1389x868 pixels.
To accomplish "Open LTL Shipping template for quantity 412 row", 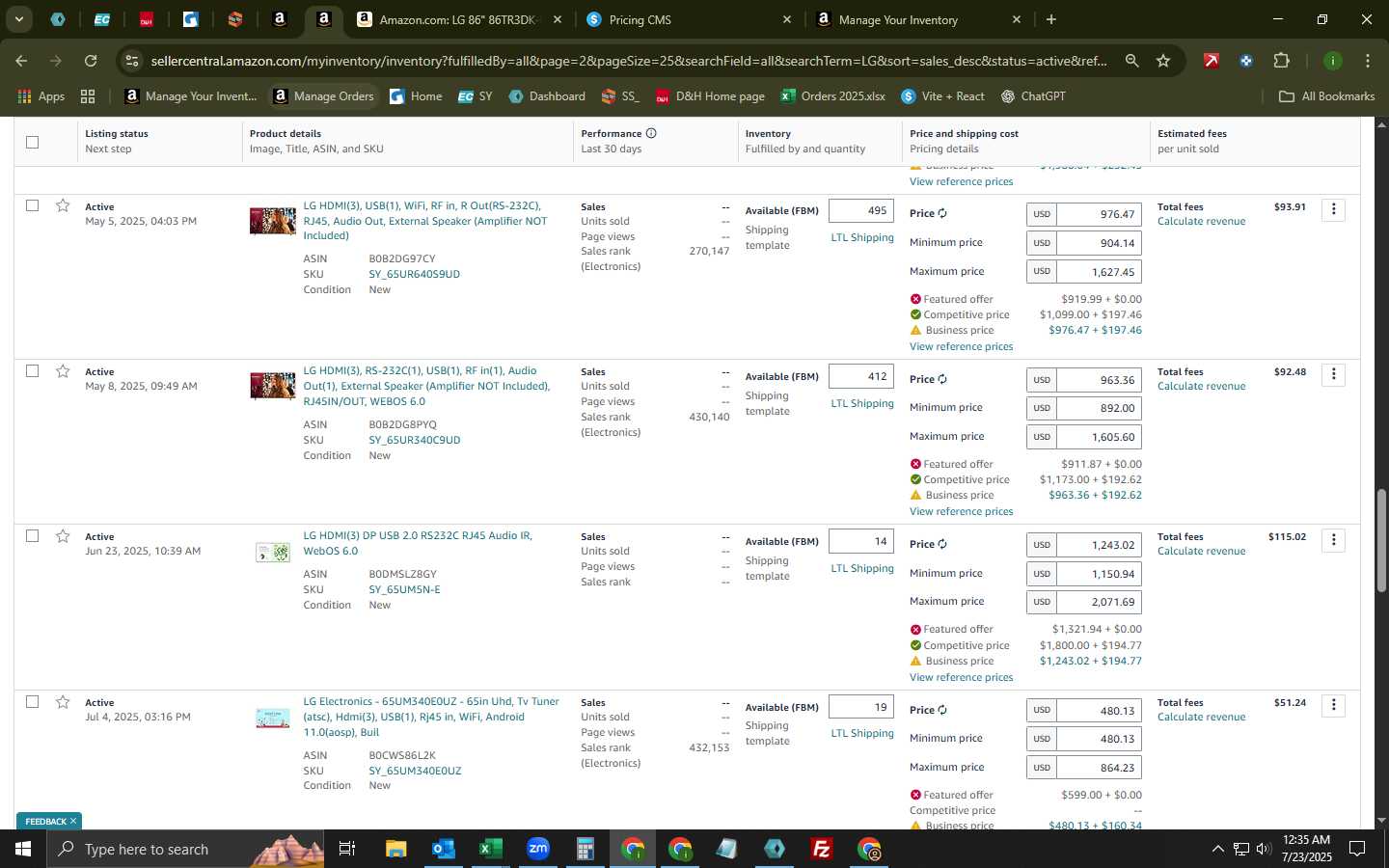I will [x=861, y=403].
